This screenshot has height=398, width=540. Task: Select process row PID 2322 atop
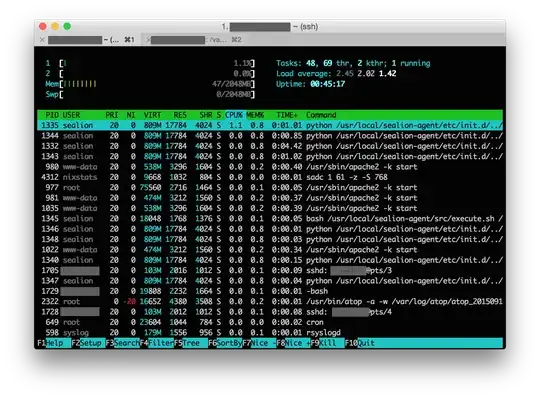(270, 302)
